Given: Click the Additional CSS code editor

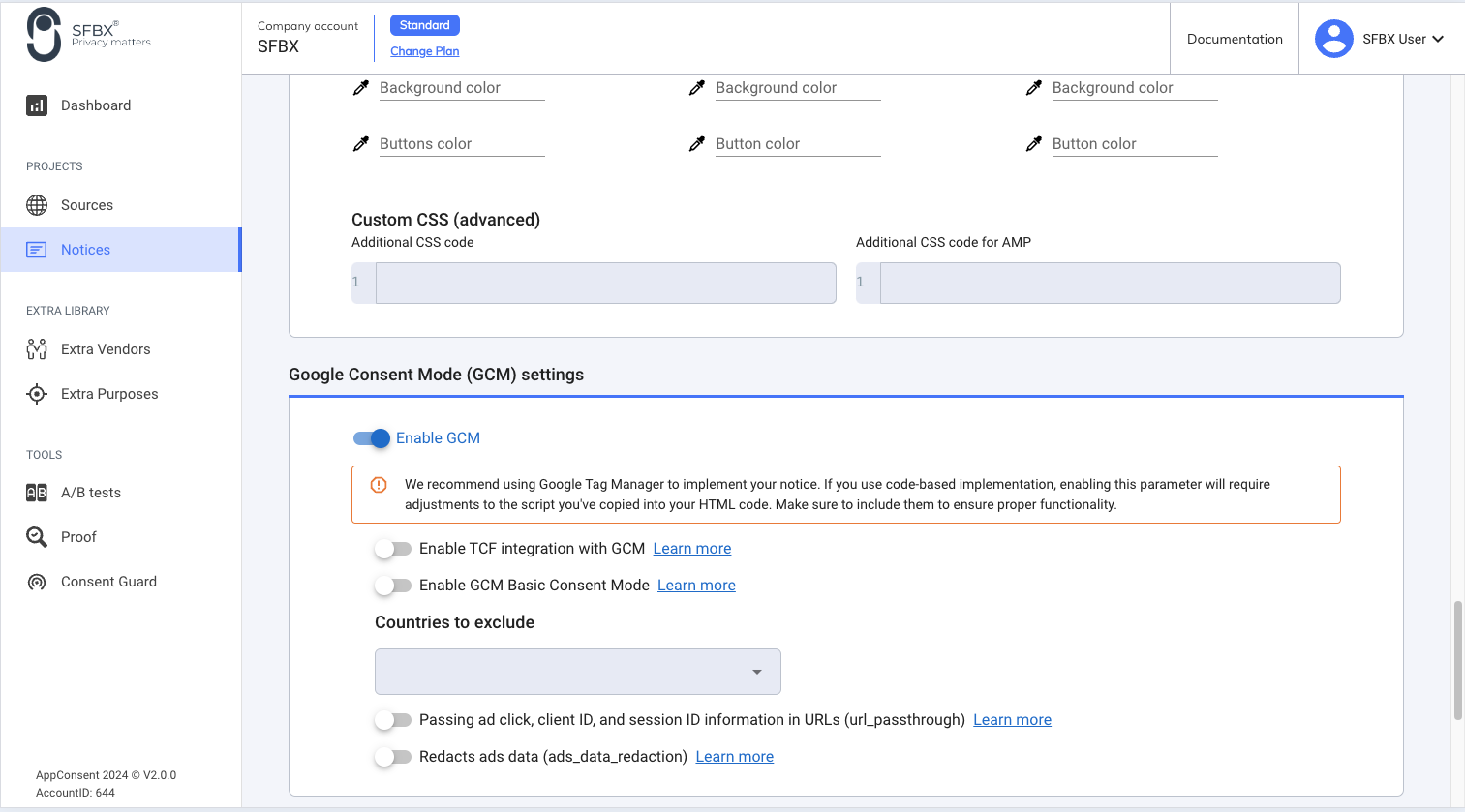Looking at the screenshot, I should pos(605,283).
